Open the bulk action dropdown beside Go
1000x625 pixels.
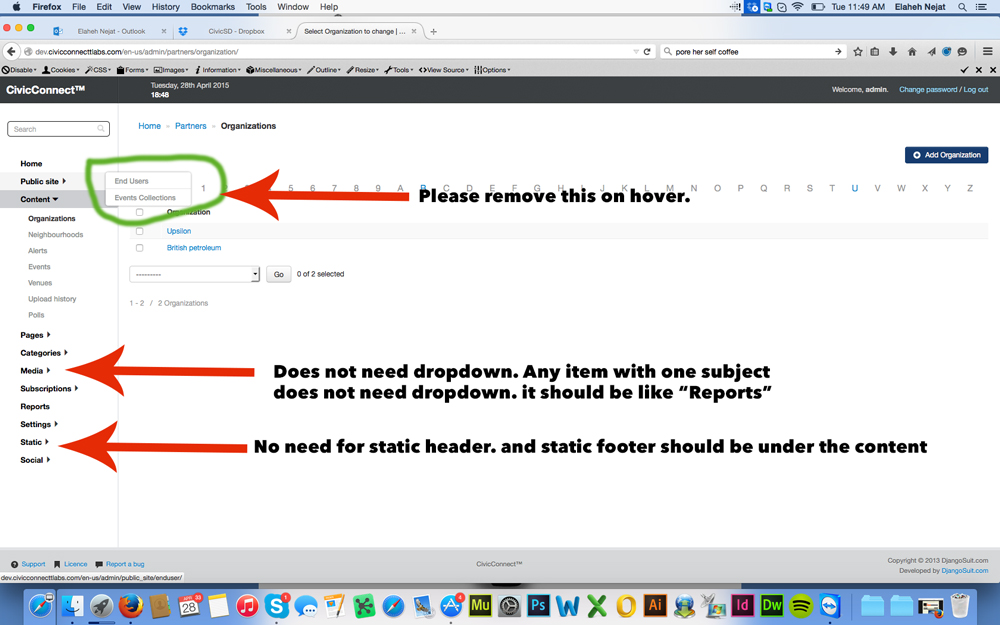click(x=195, y=274)
